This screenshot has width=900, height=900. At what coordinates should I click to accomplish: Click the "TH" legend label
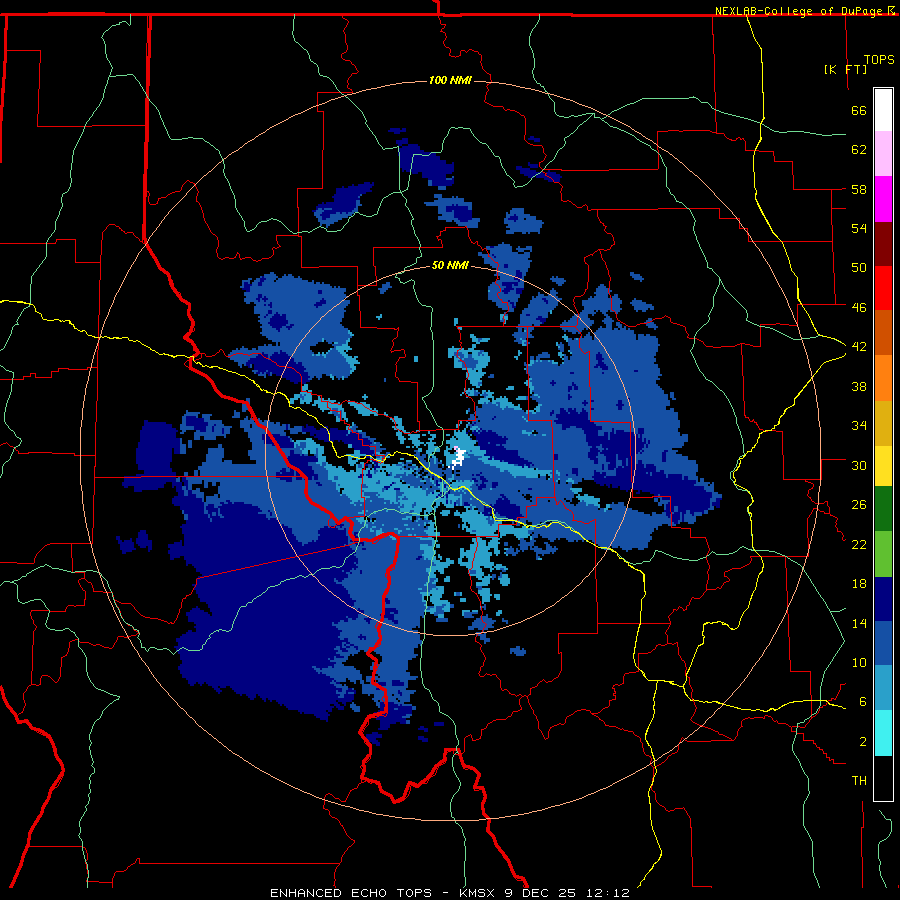pyautogui.click(x=859, y=781)
